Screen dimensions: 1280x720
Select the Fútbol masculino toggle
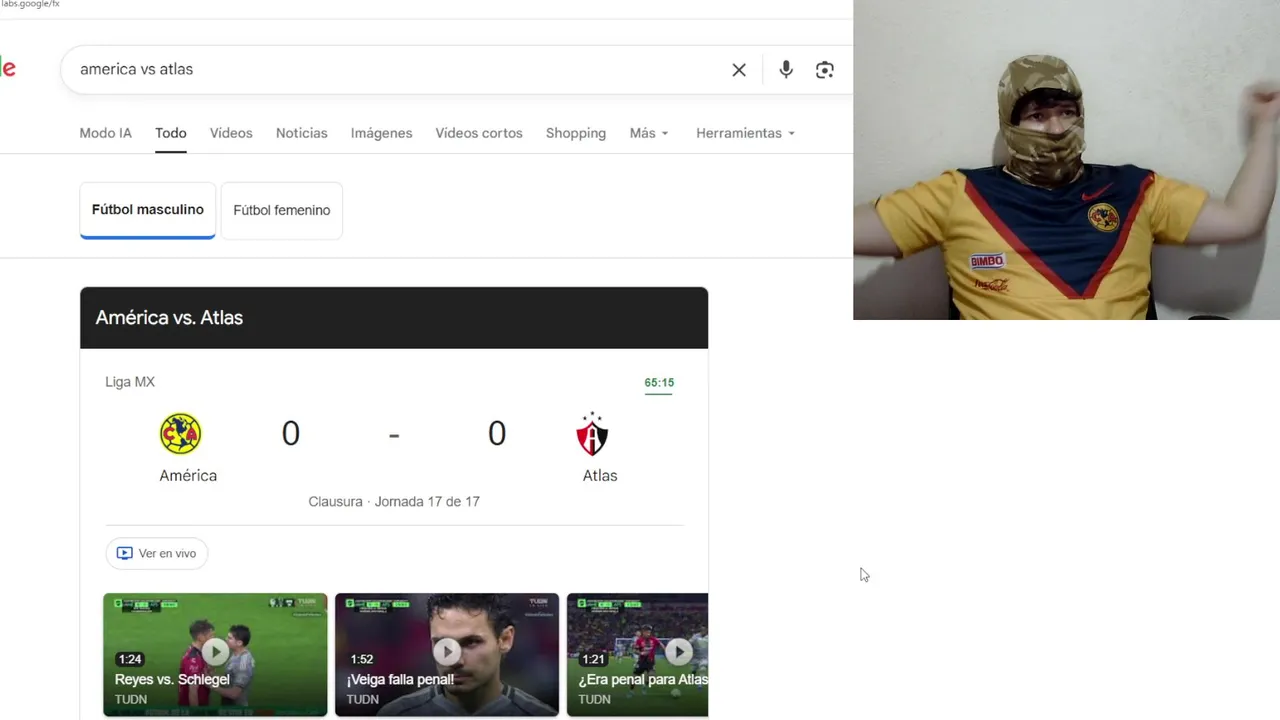[148, 210]
